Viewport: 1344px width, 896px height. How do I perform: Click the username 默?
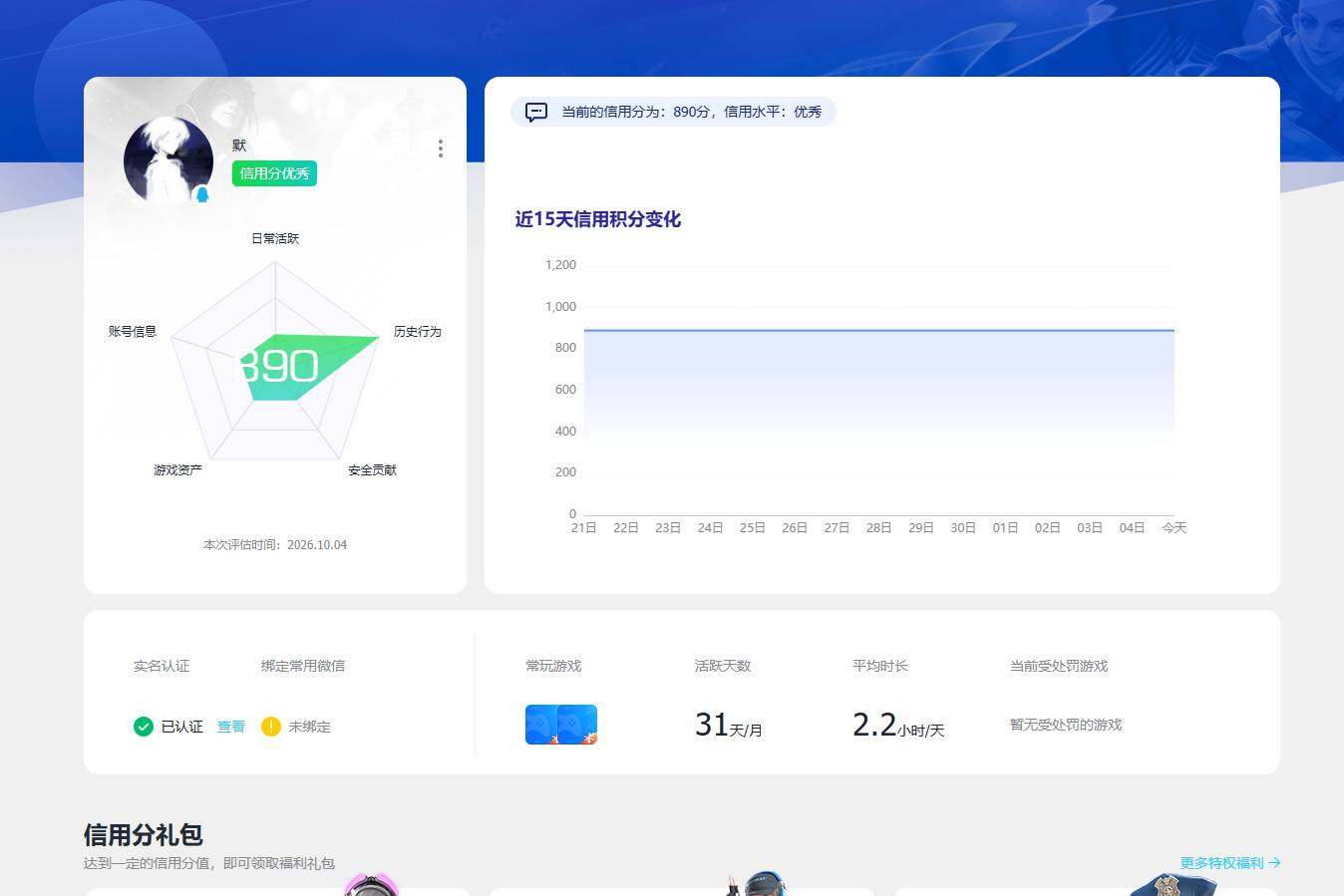point(239,146)
